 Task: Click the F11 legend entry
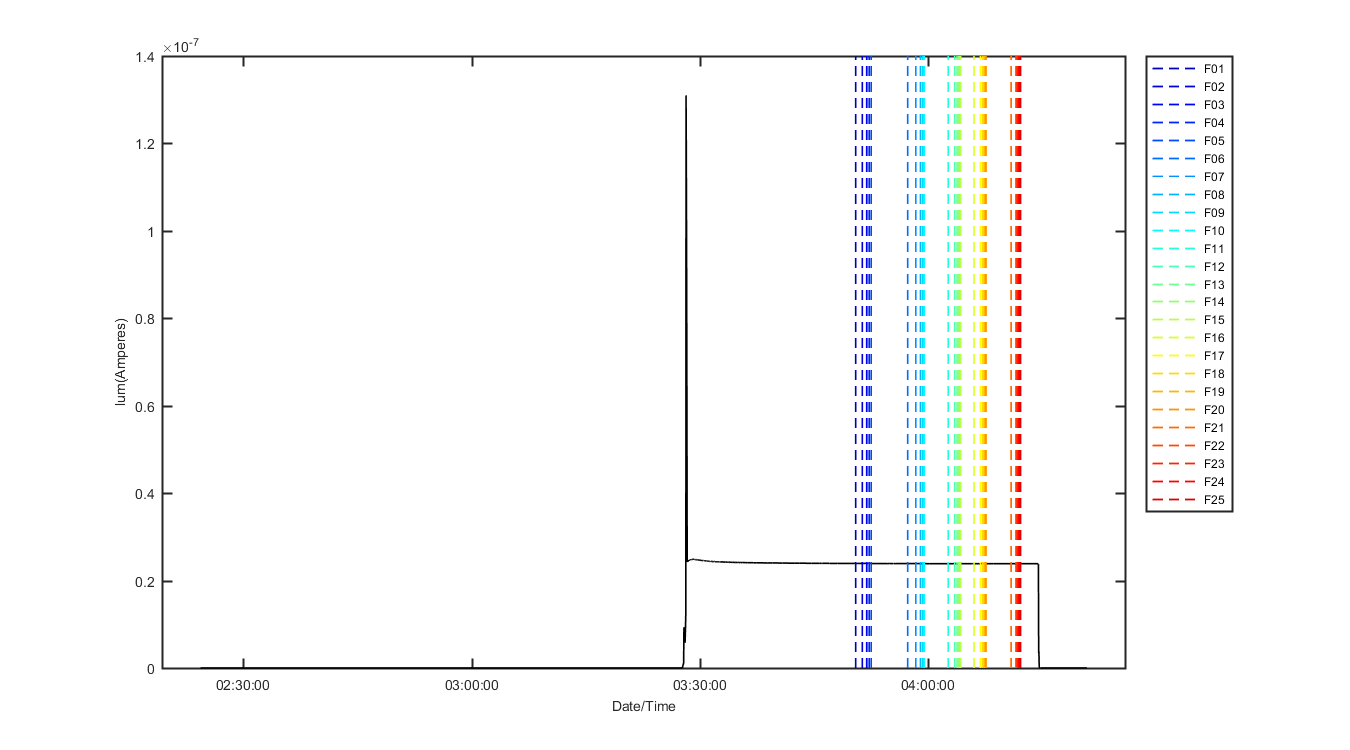1189,249
